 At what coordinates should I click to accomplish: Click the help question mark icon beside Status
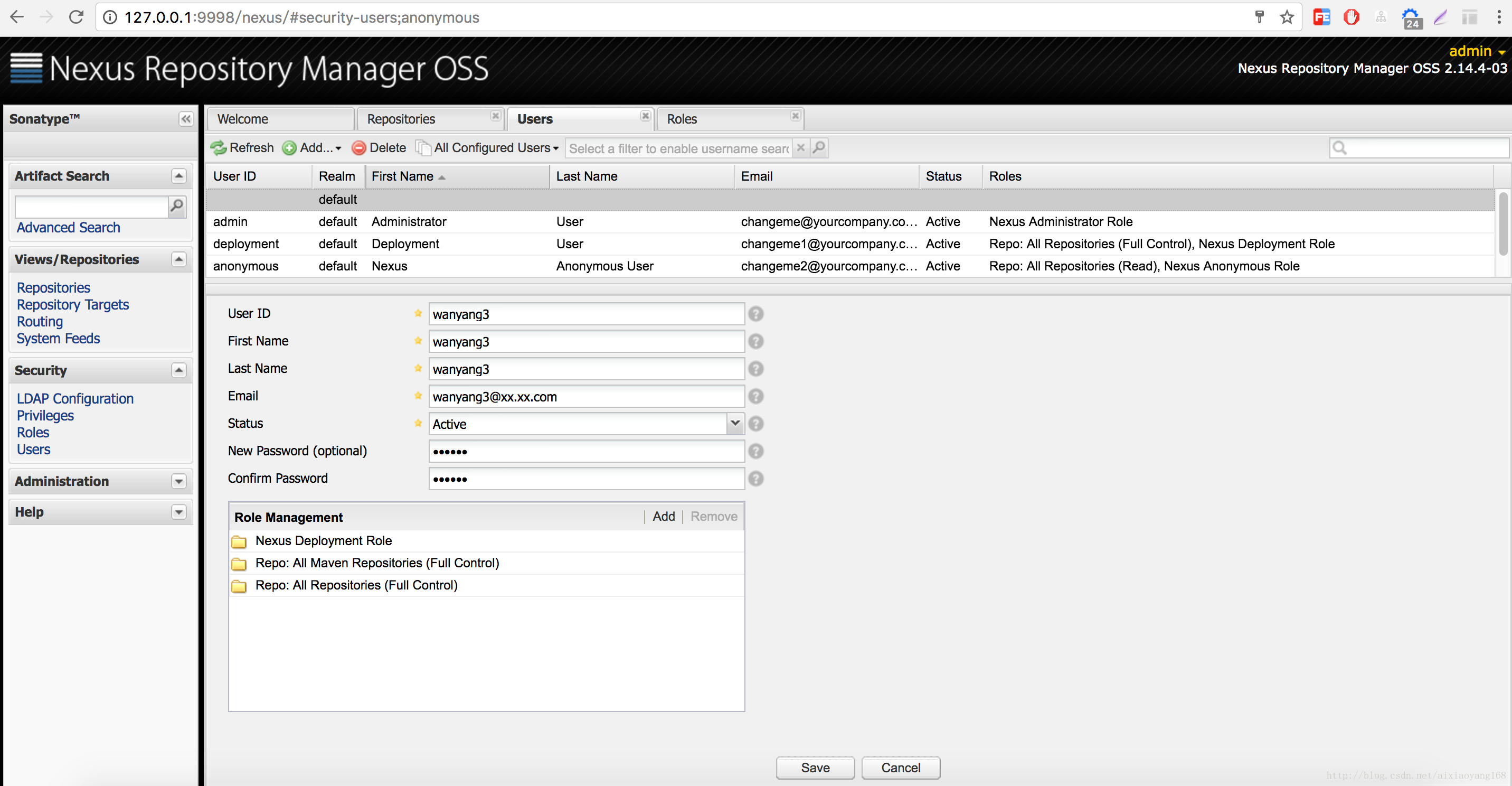click(x=756, y=424)
